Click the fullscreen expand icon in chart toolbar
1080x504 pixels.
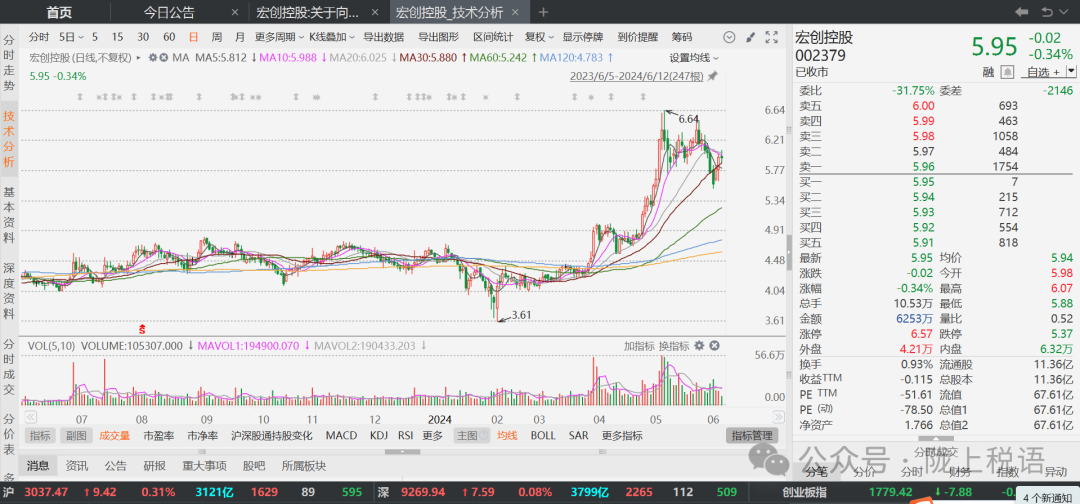(x=772, y=37)
